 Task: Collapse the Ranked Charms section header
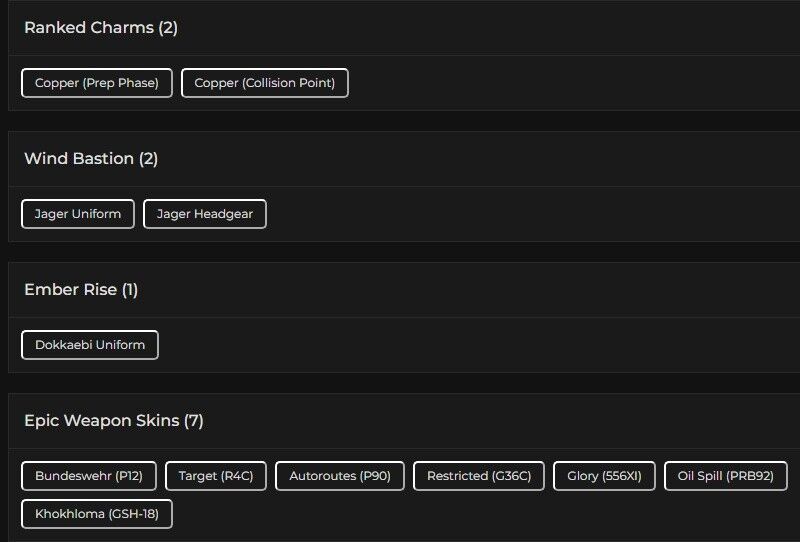pyautogui.click(x=90, y=28)
